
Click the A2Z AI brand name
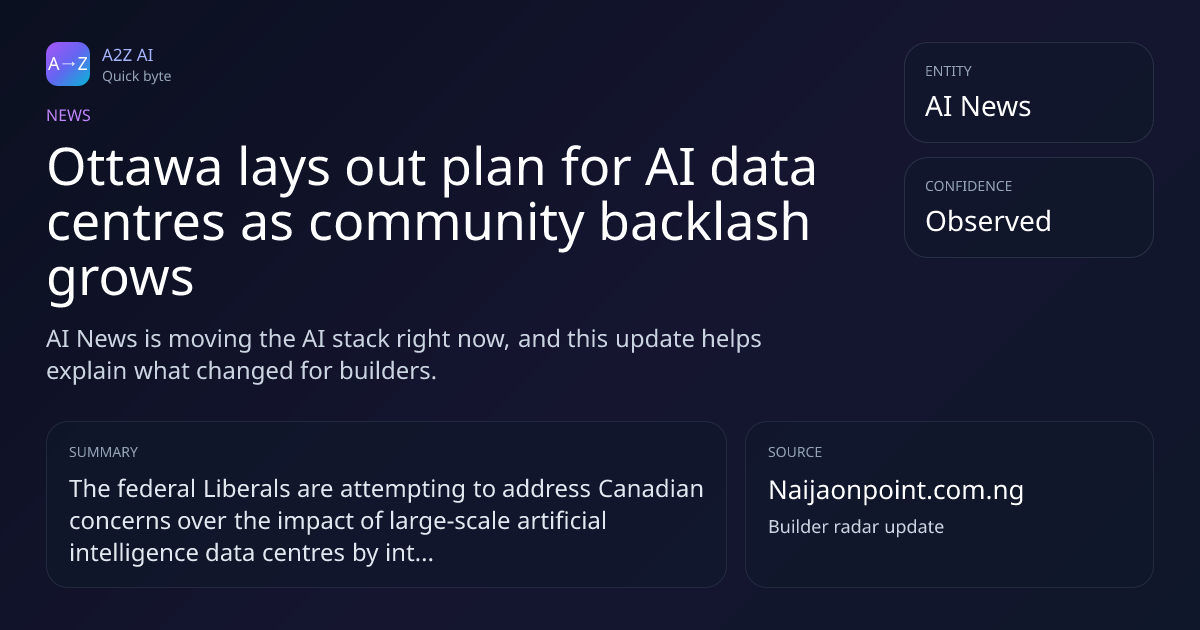pos(127,55)
